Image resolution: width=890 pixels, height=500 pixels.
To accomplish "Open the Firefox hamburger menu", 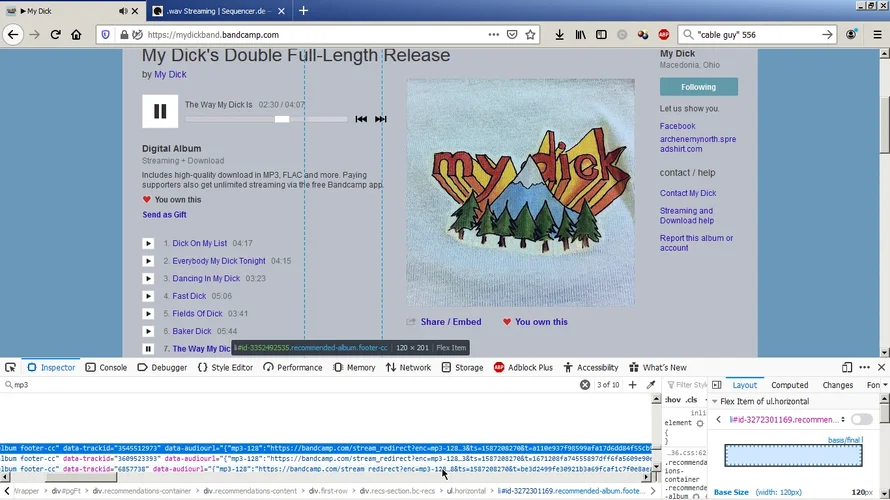I will 877,35.
